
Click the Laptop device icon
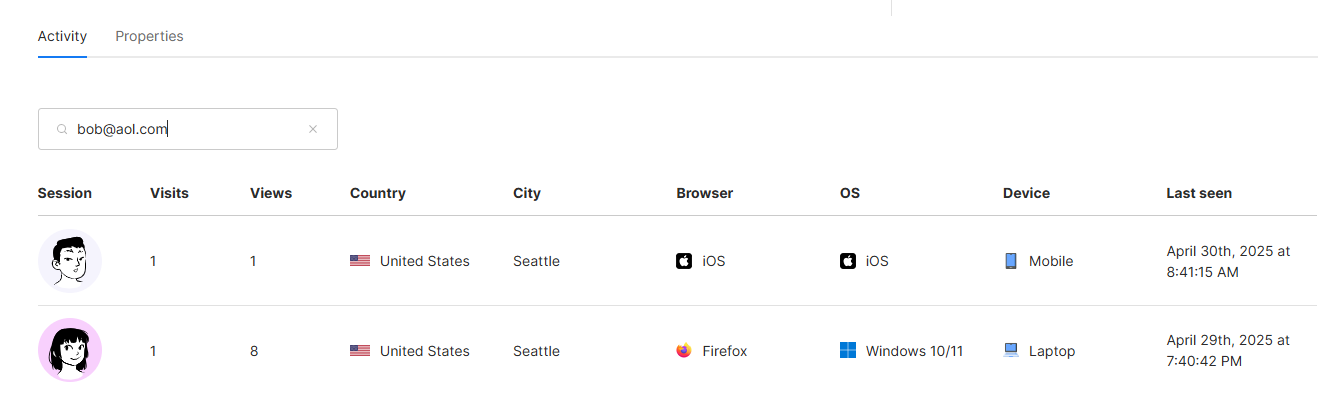tap(1011, 351)
